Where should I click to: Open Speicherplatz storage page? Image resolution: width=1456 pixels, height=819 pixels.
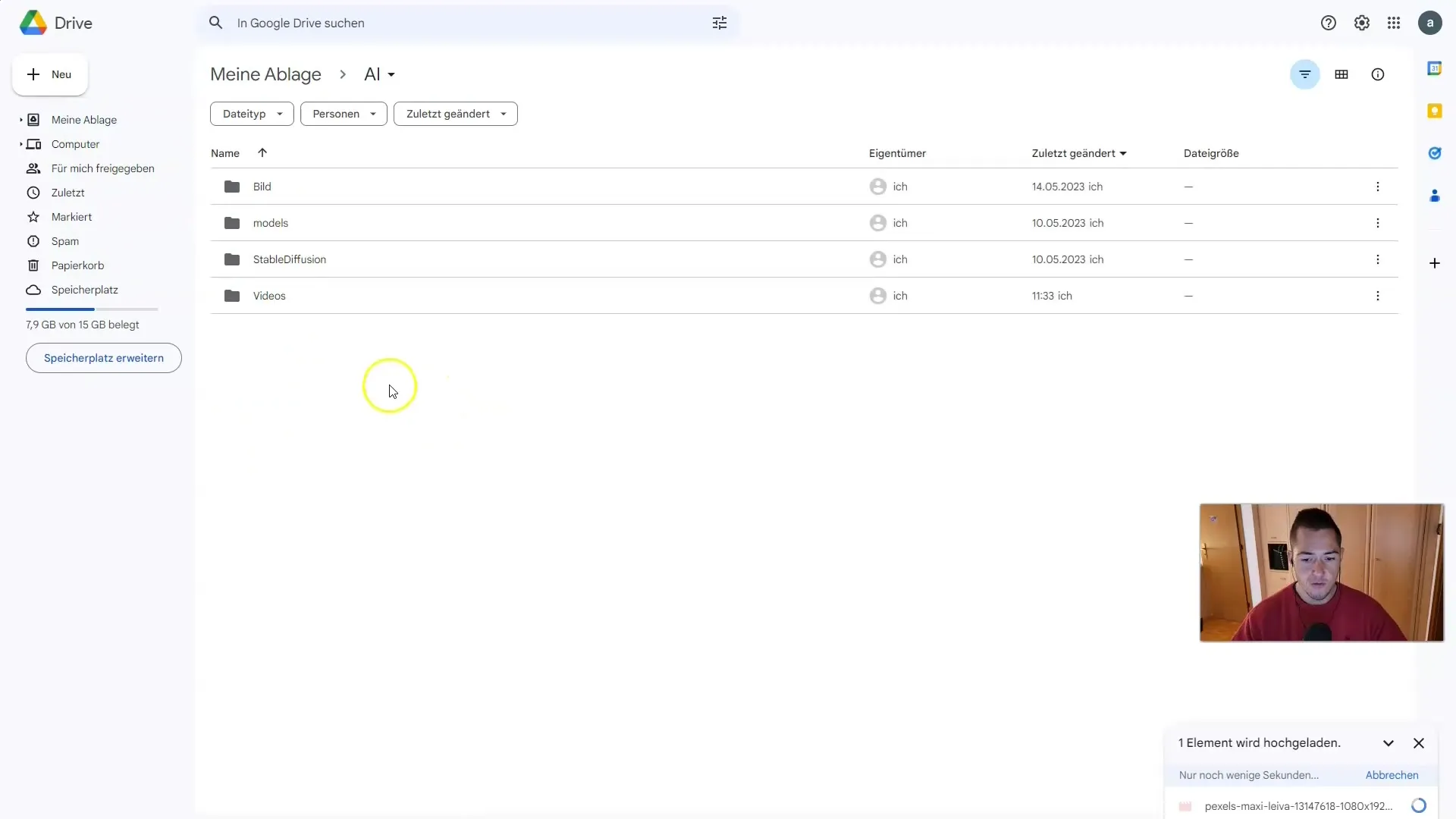[x=84, y=290]
